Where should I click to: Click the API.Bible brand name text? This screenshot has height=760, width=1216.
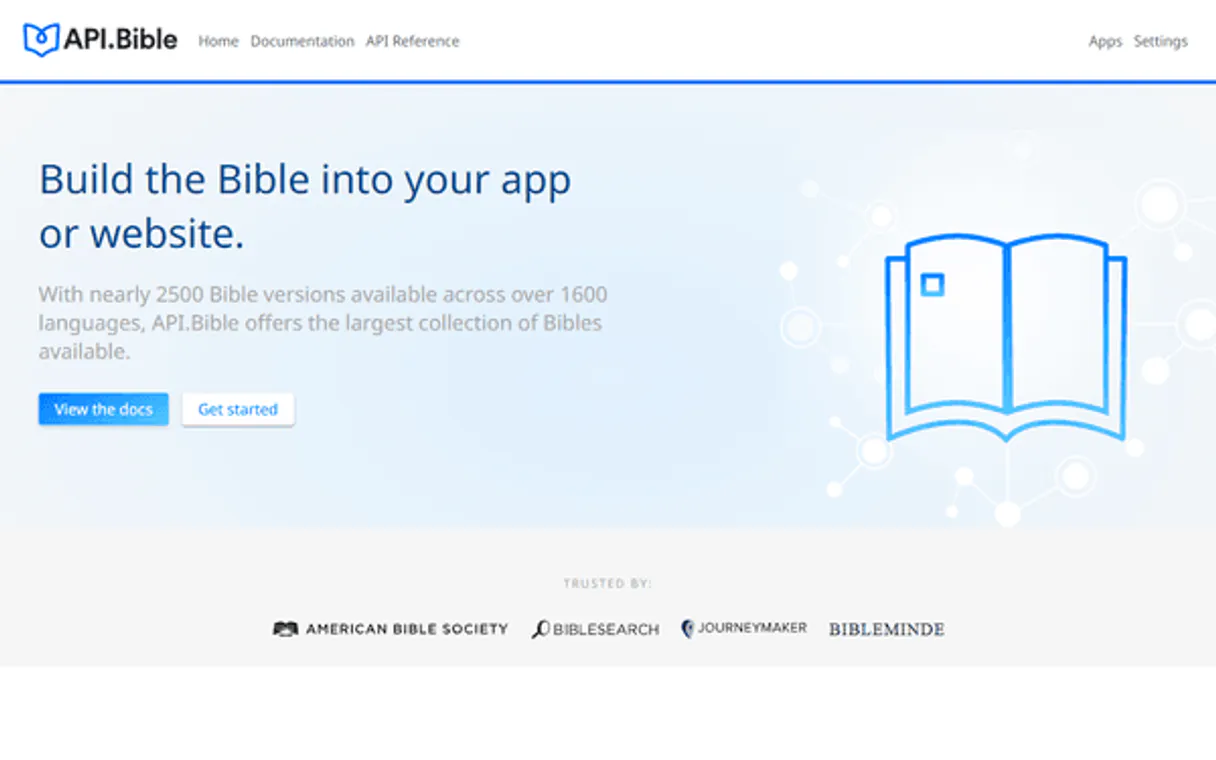[120, 38]
